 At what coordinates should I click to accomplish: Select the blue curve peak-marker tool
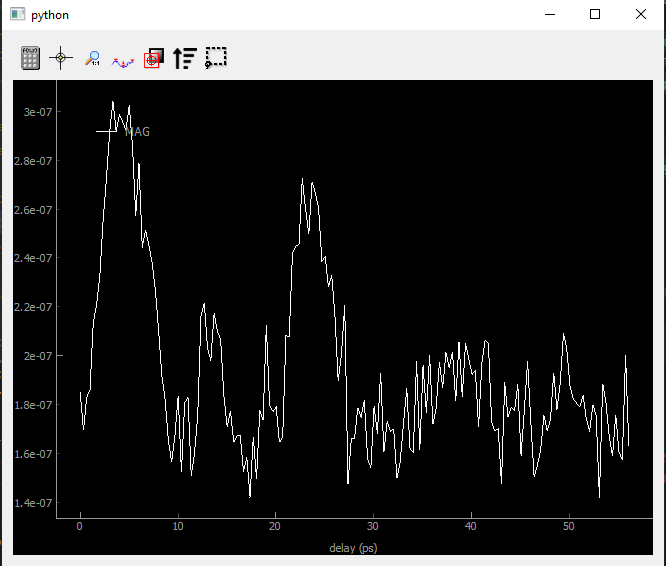[123, 63]
